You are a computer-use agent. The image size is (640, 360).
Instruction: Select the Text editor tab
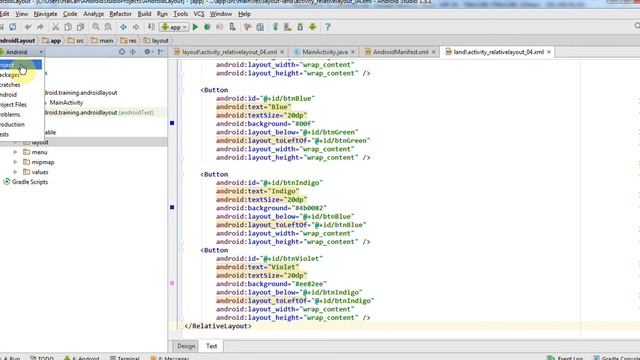pyautogui.click(x=211, y=346)
